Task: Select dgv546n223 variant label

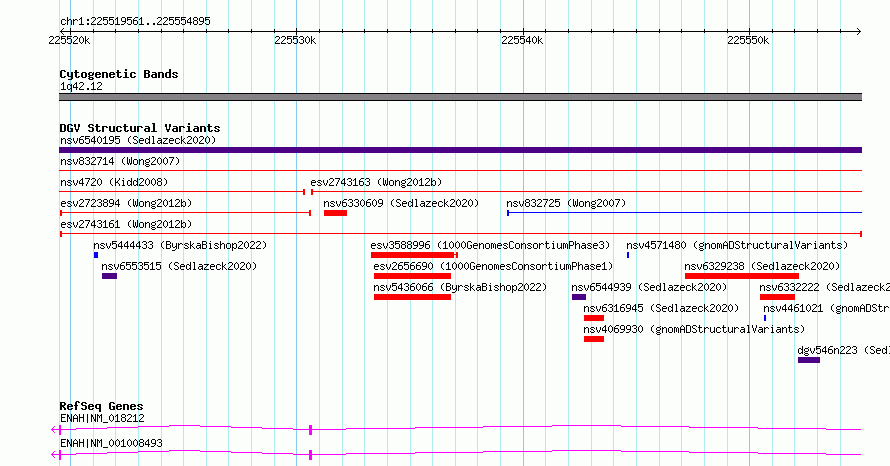Action: tap(843, 350)
